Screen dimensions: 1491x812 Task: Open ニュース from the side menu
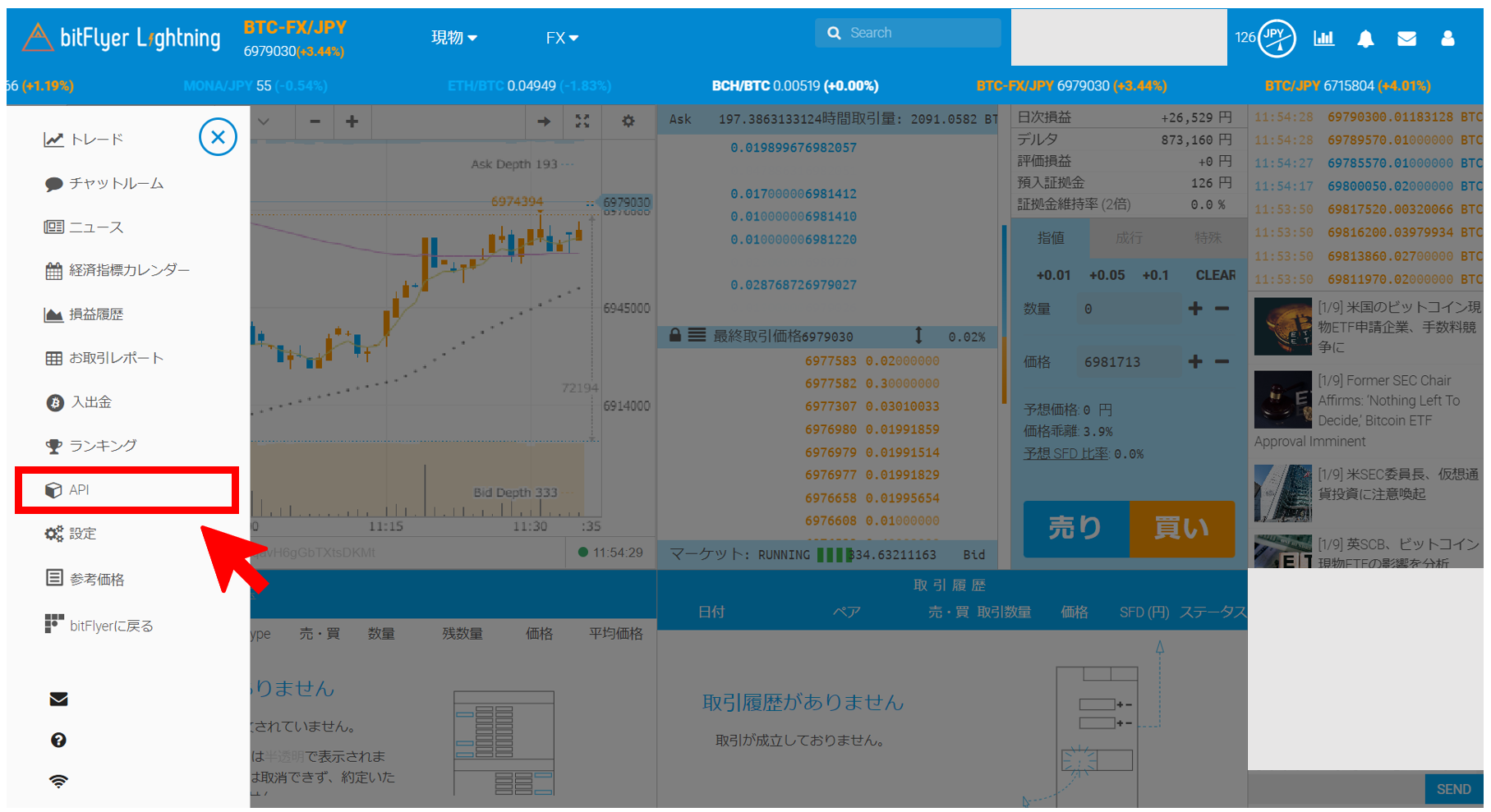(84, 227)
